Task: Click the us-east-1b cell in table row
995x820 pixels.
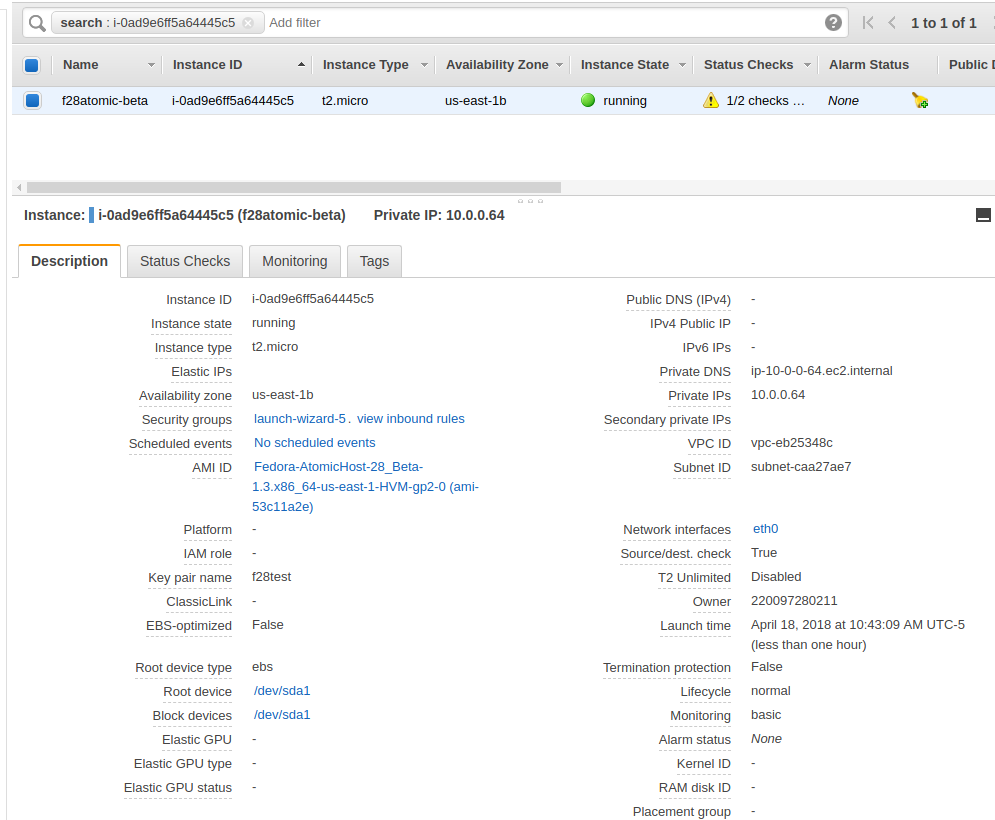Action: tap(475, 101)
